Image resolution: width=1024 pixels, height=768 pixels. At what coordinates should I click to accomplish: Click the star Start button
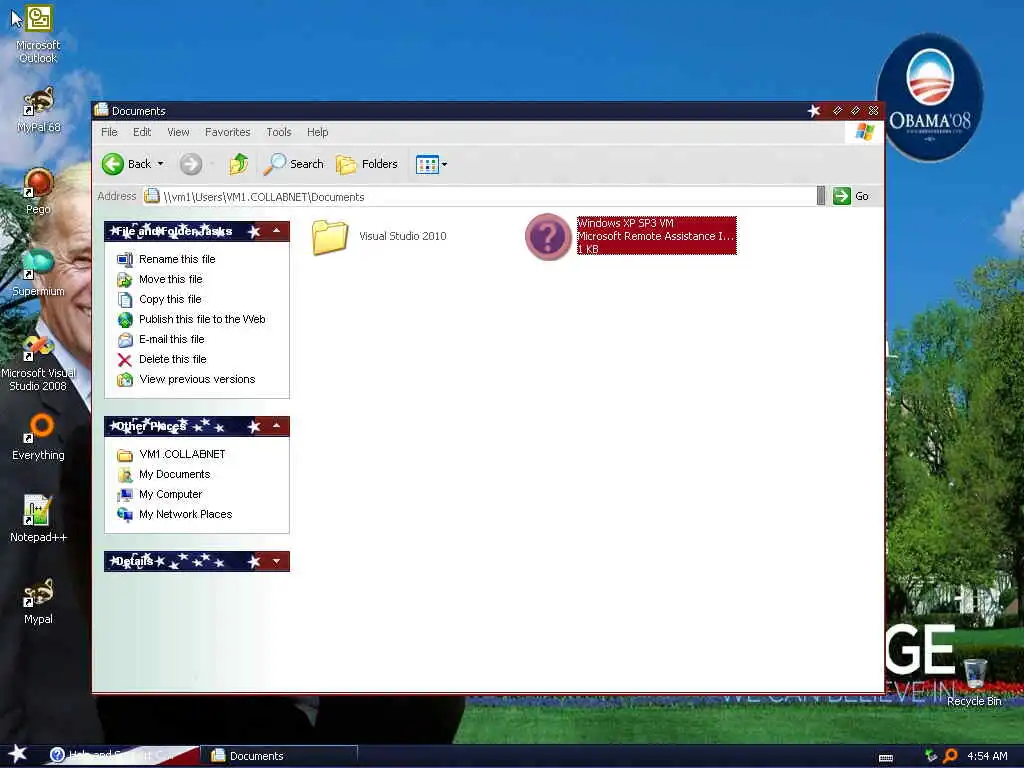coord(18,755)
